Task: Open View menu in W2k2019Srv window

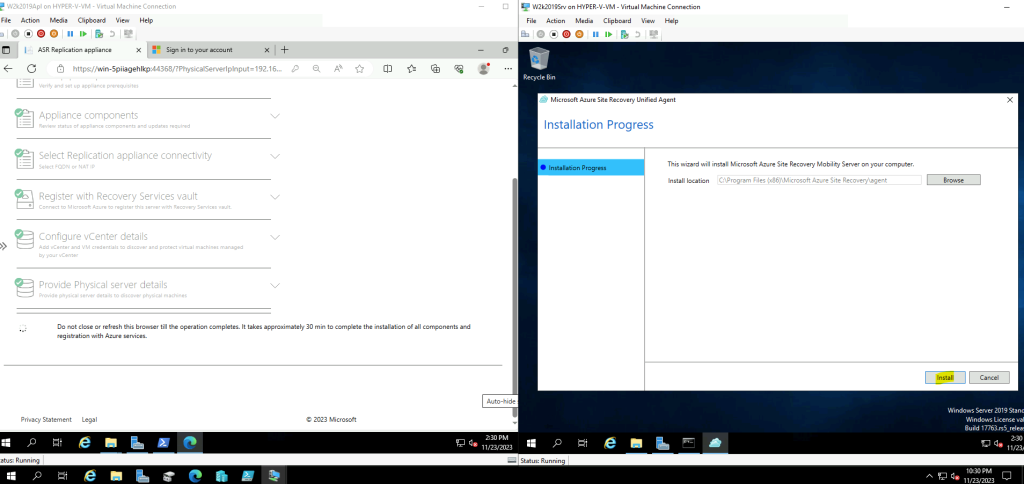Action: point(648,21)
